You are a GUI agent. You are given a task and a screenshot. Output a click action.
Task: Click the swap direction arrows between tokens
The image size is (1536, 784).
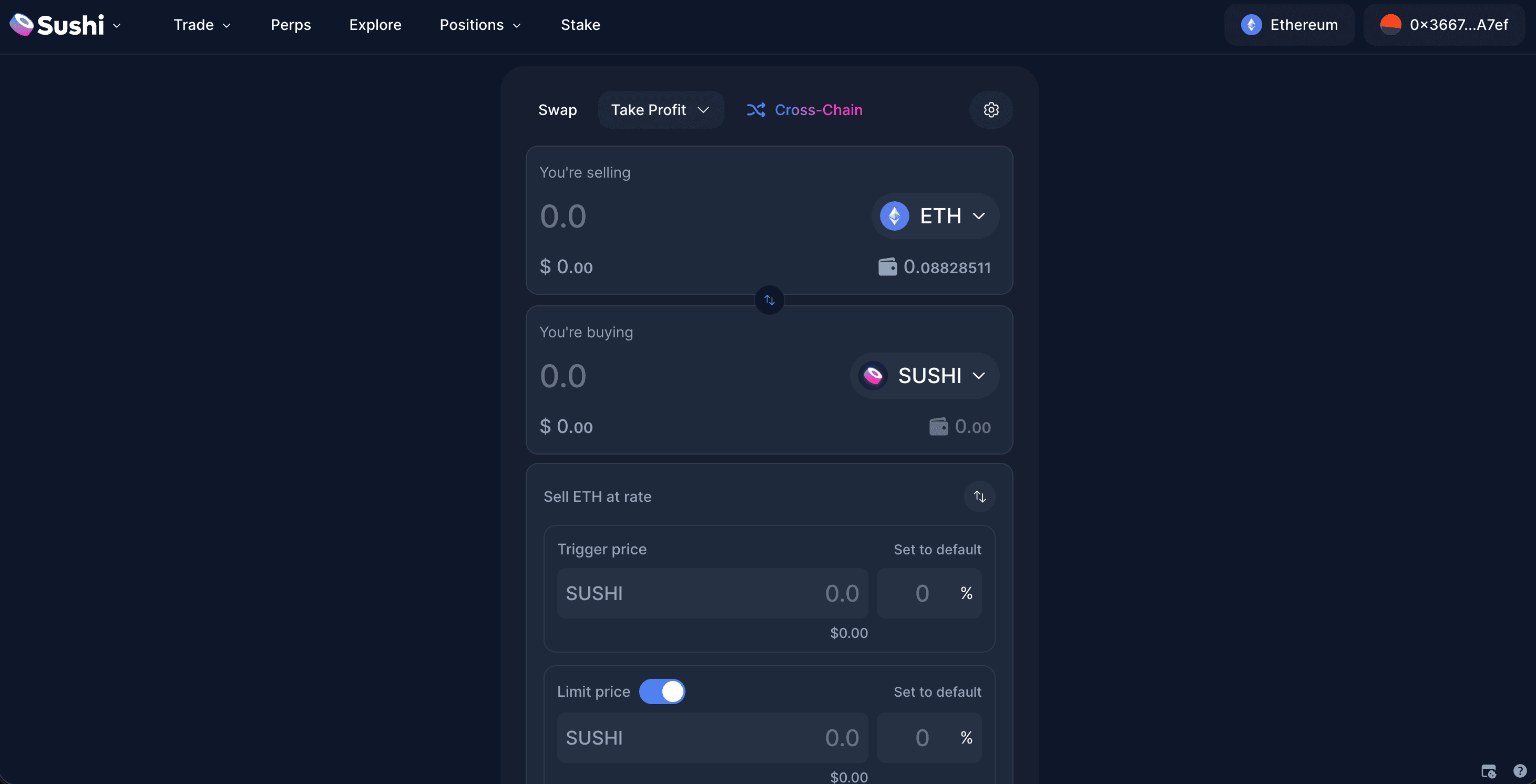coord(769,300)
